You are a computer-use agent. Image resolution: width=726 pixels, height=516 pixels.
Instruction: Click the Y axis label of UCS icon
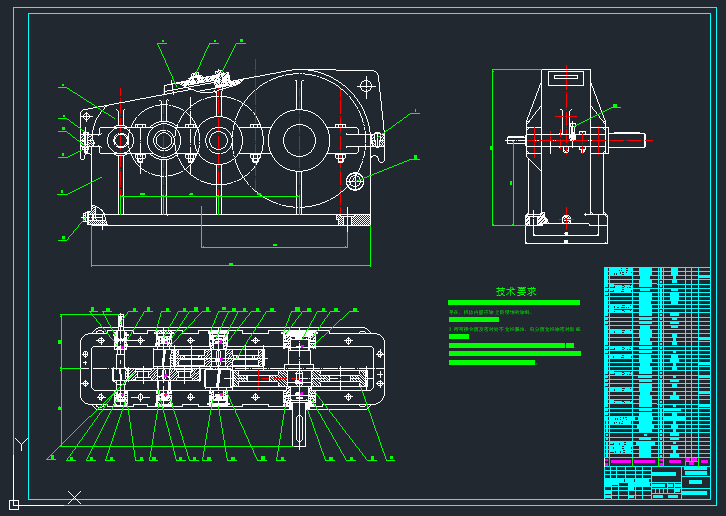(21, 444)
